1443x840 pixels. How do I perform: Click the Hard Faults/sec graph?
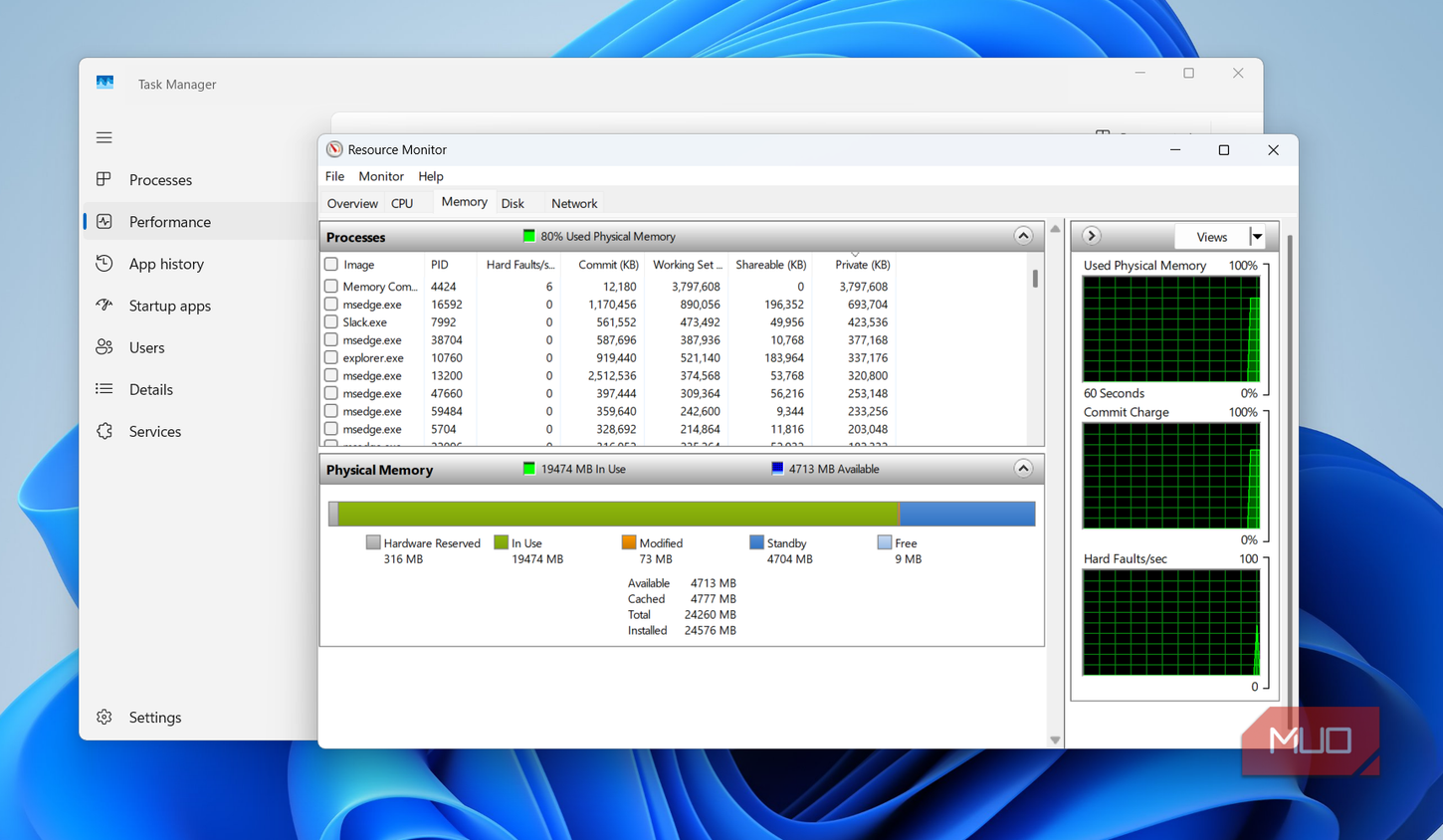pyautogui.click(x=1171, y=622)
